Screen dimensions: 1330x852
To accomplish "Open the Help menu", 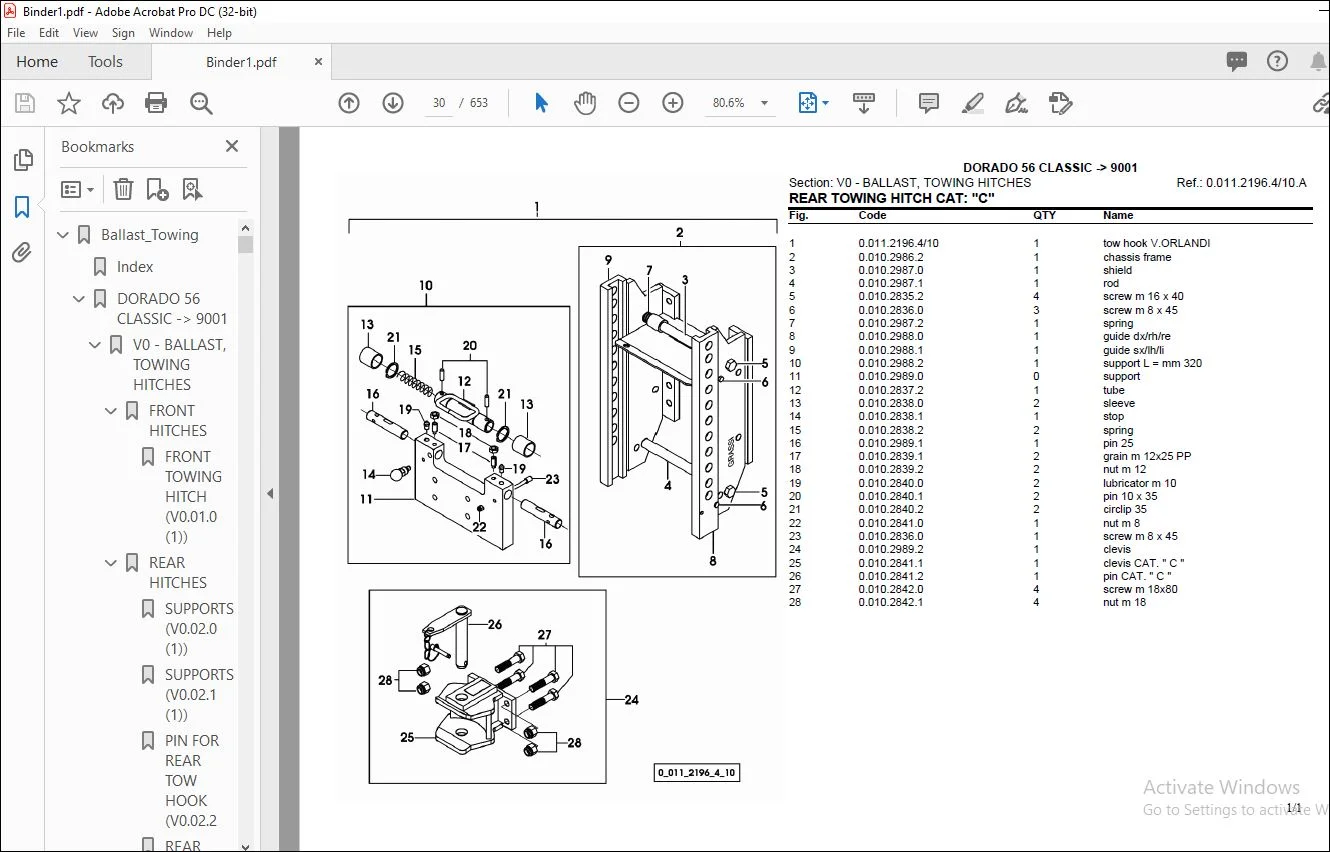I will point(219,33).
